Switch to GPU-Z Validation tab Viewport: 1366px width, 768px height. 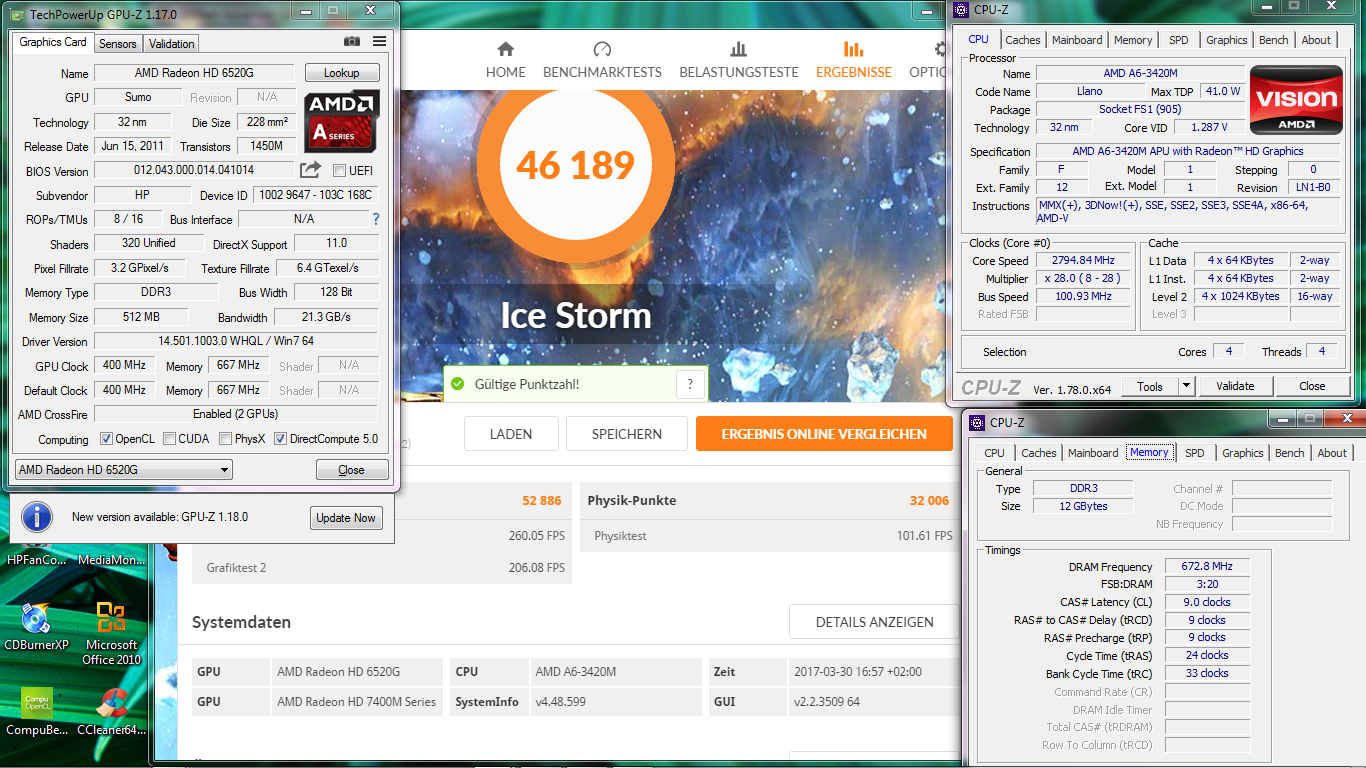click(x=172, y=44)
